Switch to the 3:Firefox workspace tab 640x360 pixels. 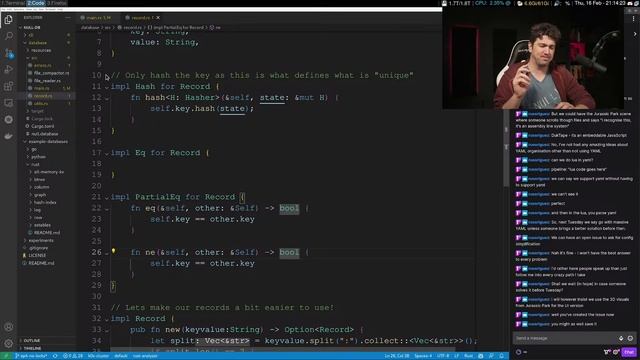pyautogui.click(x=57, y=3)
